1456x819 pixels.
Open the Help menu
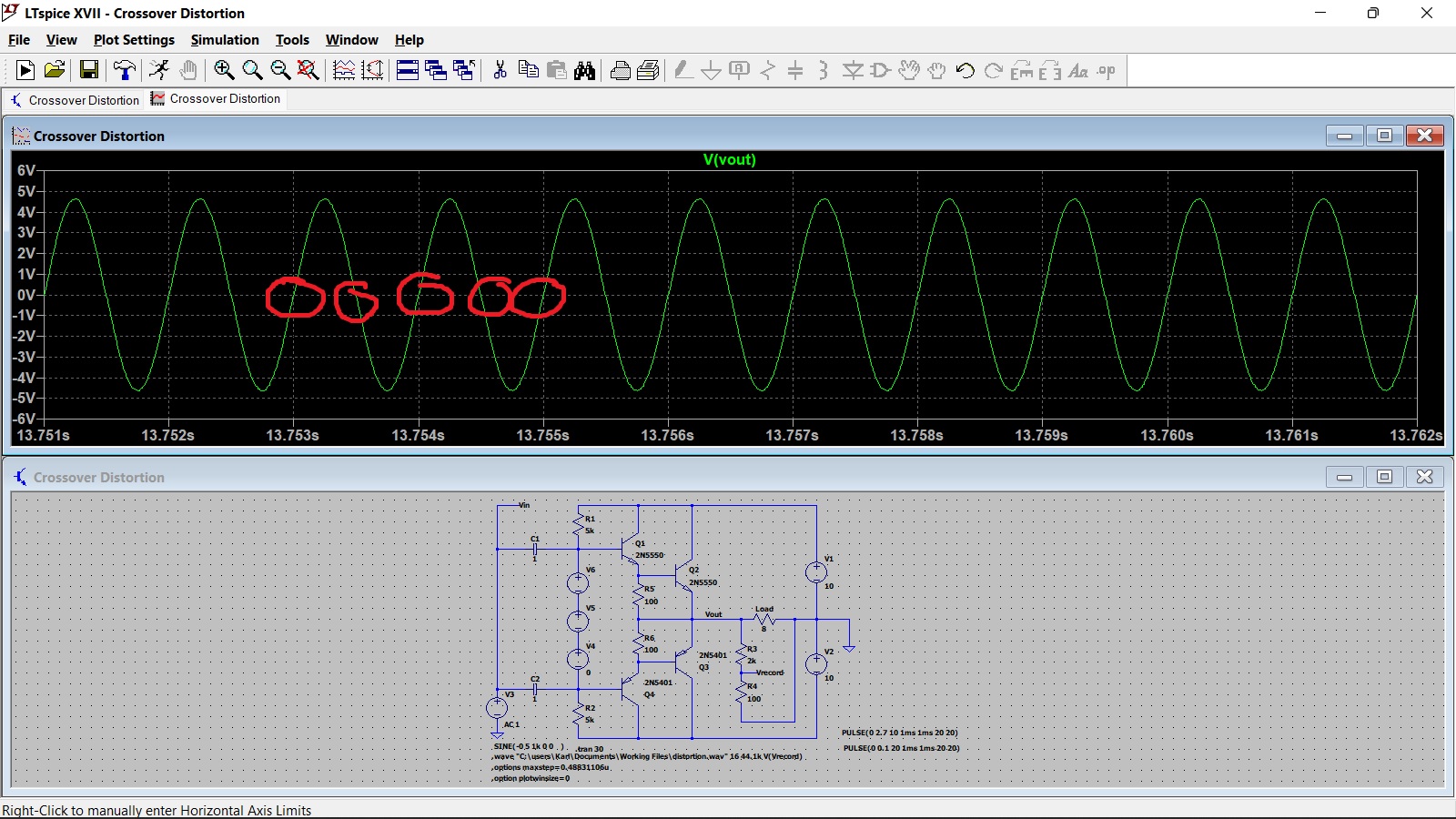point(409,40)
